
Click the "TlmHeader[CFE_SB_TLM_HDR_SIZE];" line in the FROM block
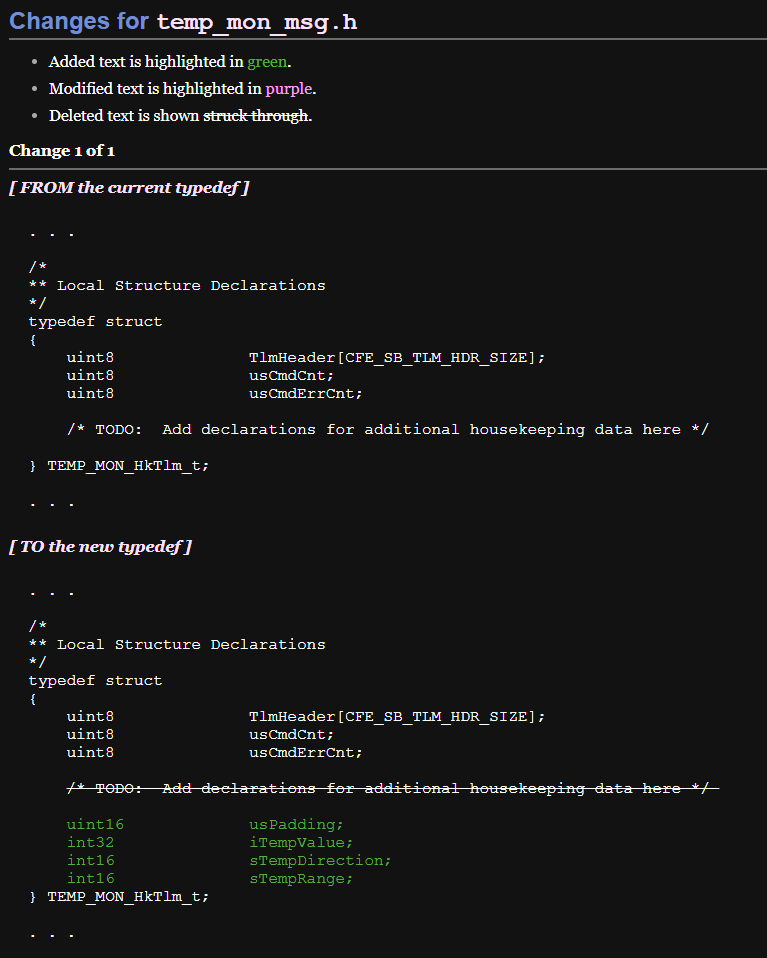(x=397, y=357)
